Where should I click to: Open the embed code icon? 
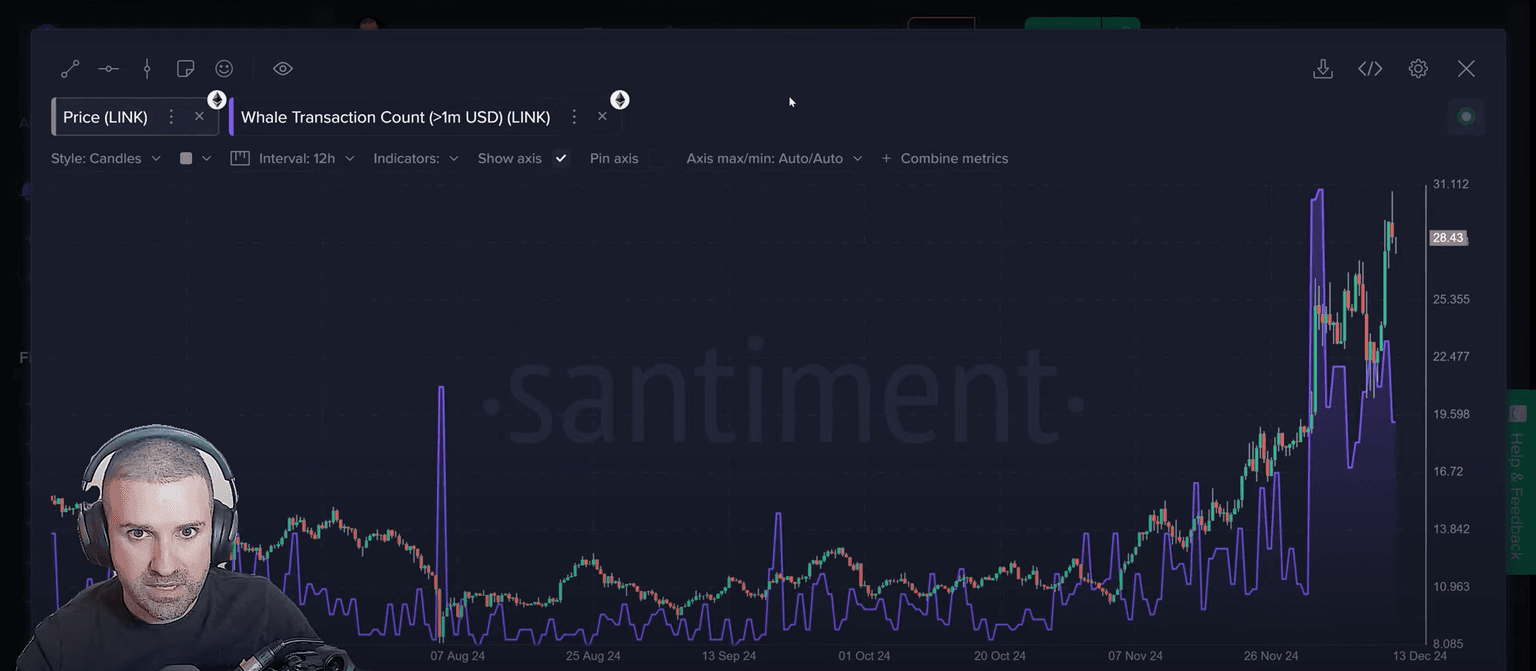click(1370, 69)
